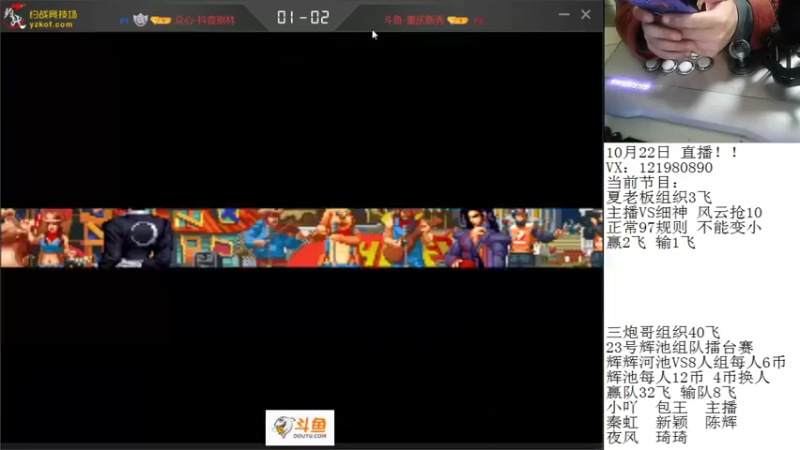This screenshot has height=450, width=800.
Task: Click the line '当前节目:'
Action: click(642, 182)
